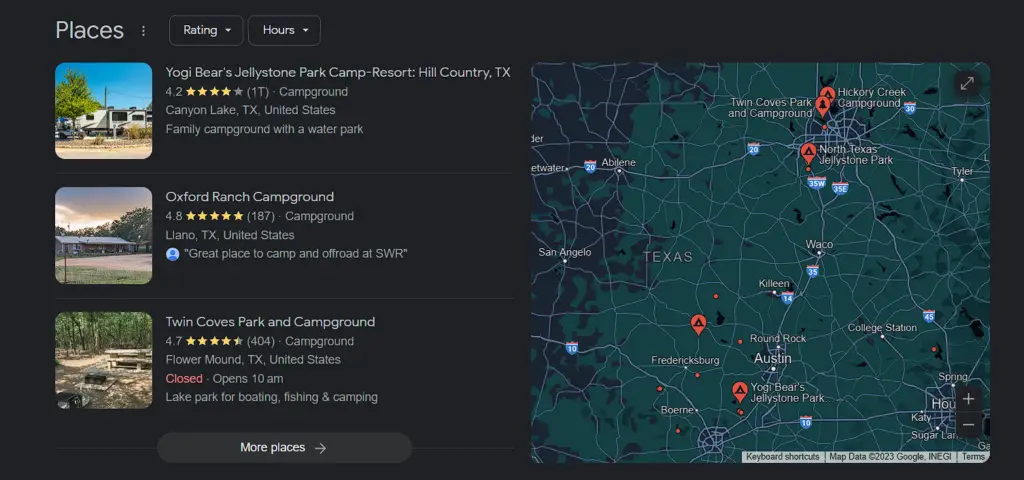This screenshot has height=480, width=1024.
Task: Click the Waco label on the map
Action: (819, 244)
